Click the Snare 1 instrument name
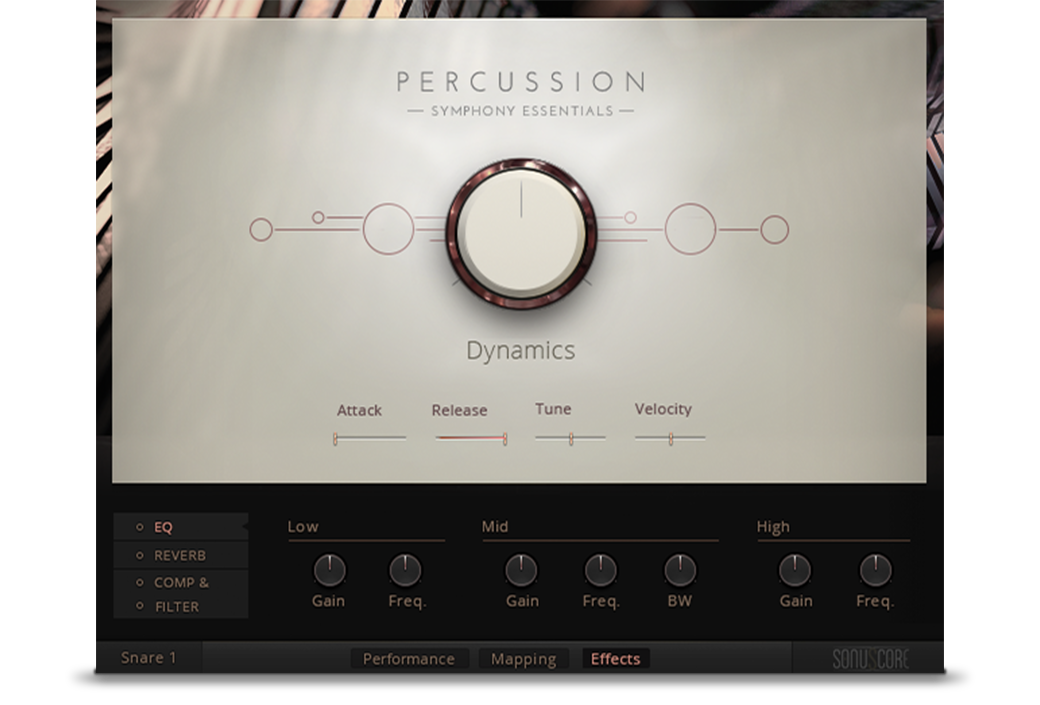The width and height of the screenshot is (1040, 705). [x=149, y=657]
